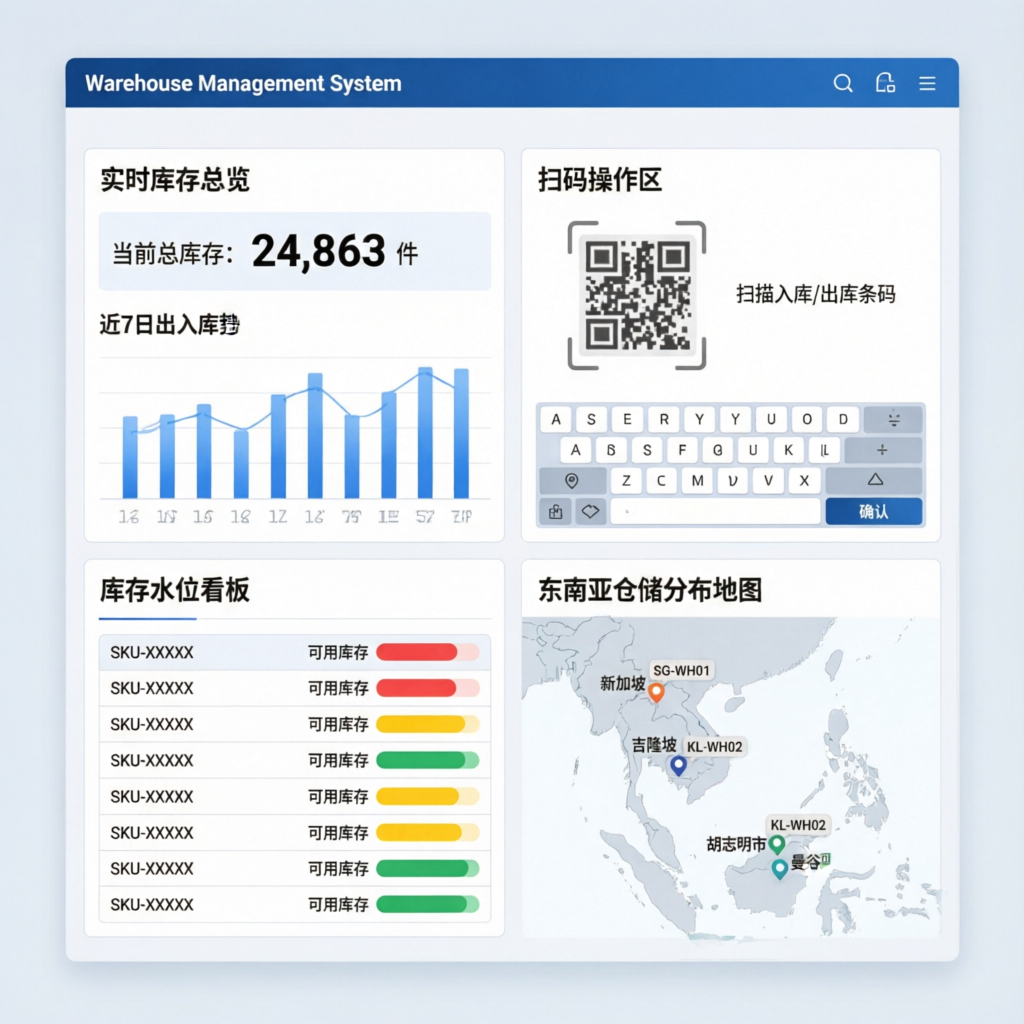Click the 胡志明市 map label
Screen dimensions: 1024x1024
pyautogui.click(x=737, y=844)
